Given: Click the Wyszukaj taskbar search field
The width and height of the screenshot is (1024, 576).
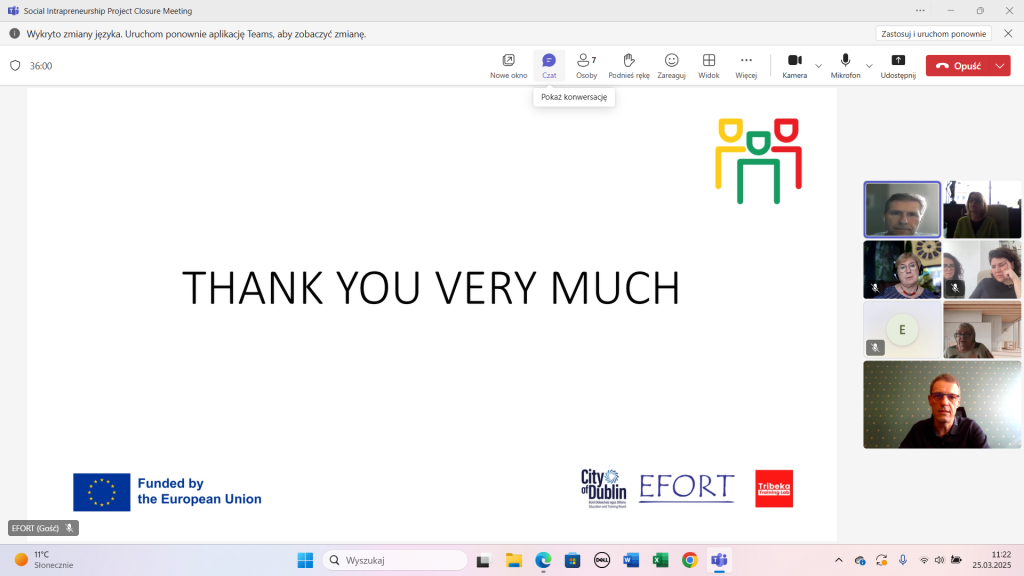Looking at the screenshot, I should pyautogui.click(x=395, y=560).
